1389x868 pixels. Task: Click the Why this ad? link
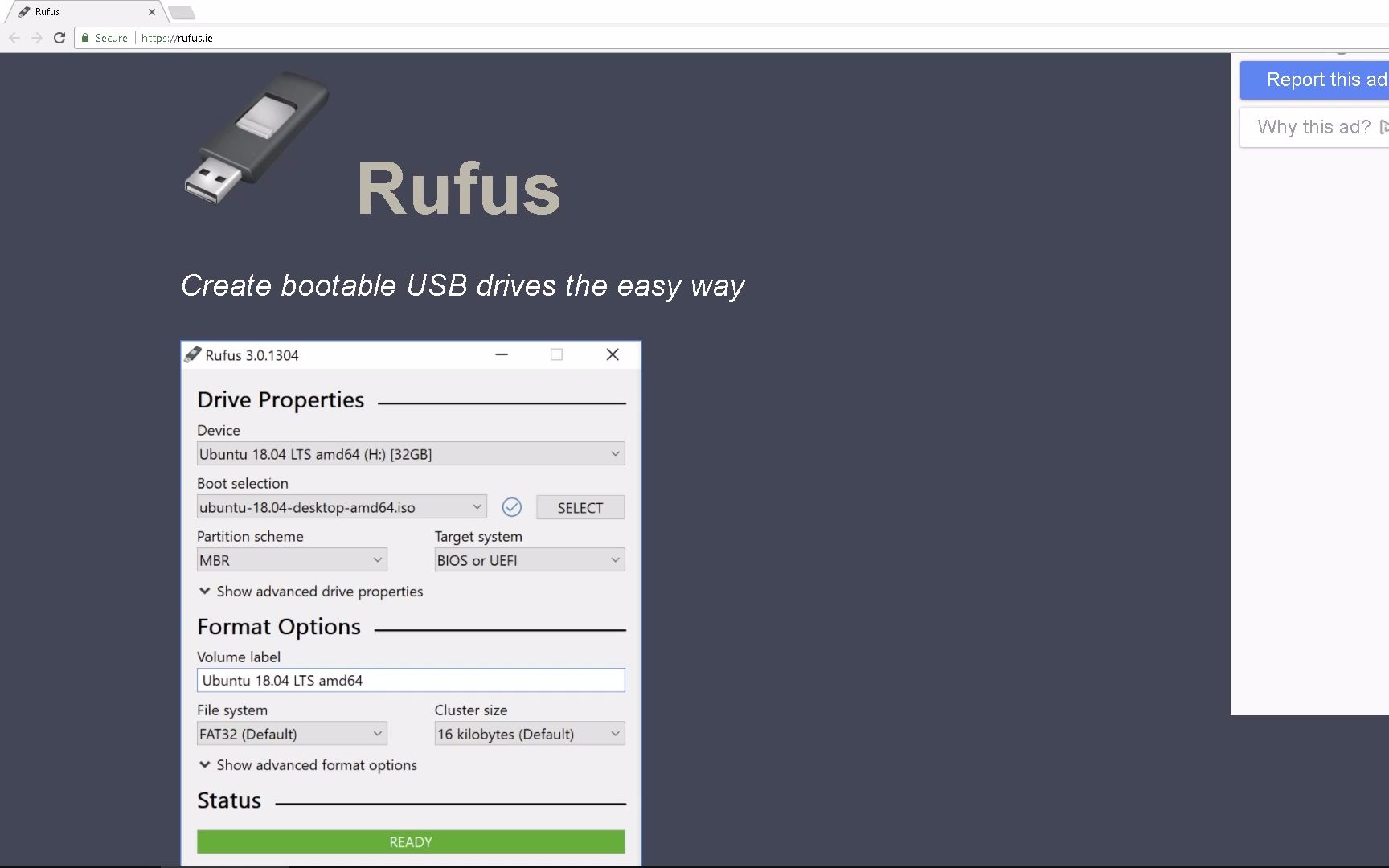pos(1315,127)
